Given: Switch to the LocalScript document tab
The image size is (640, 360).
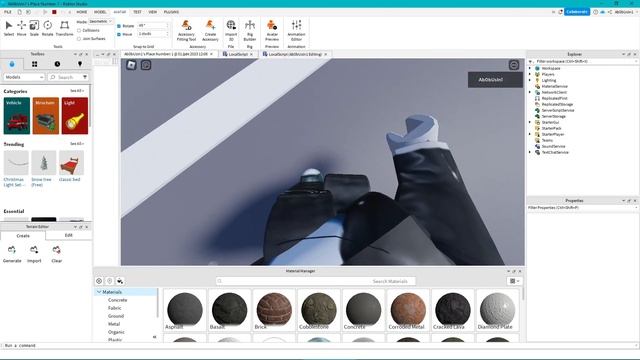Looking at the screenshot, I should [x=238, y=54].
